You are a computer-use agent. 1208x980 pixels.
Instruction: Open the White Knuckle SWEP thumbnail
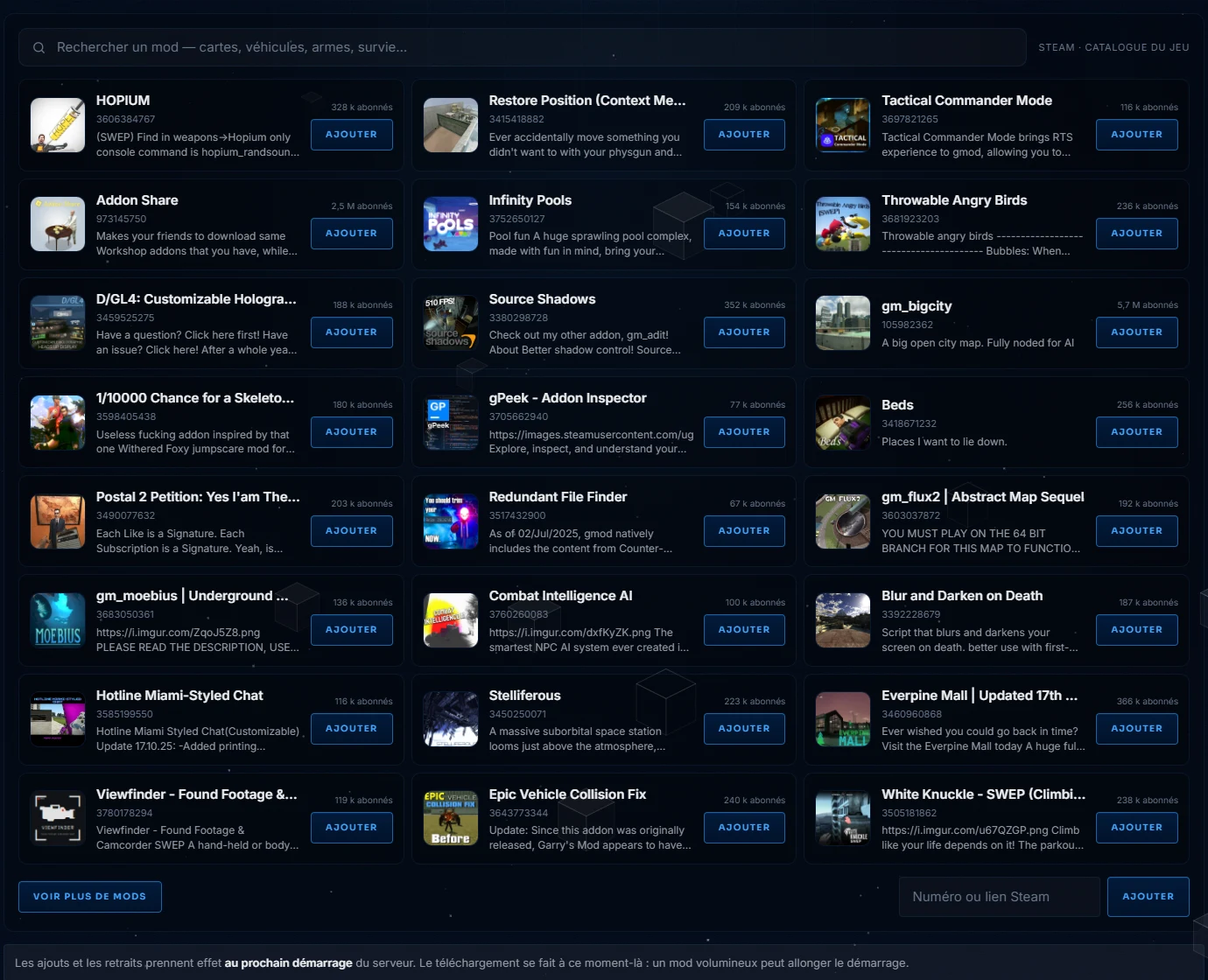pos(843,818)
